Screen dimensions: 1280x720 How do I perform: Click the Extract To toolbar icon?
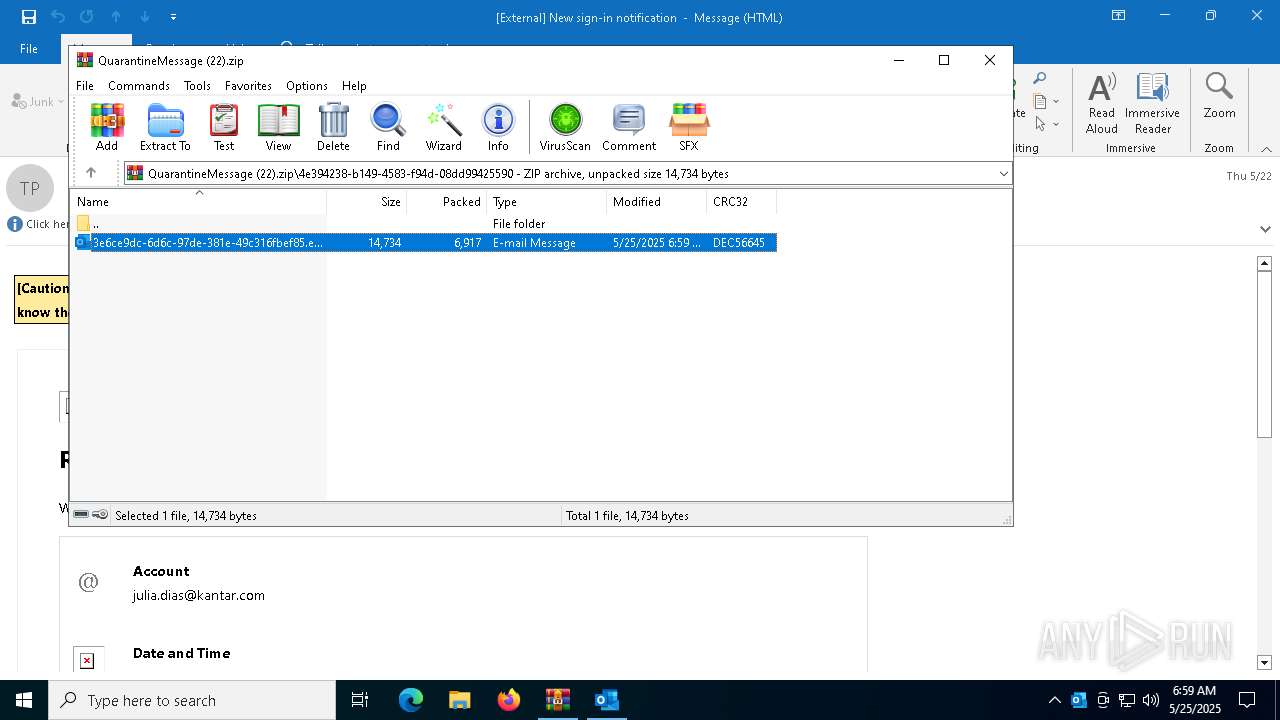click(165, 127)
